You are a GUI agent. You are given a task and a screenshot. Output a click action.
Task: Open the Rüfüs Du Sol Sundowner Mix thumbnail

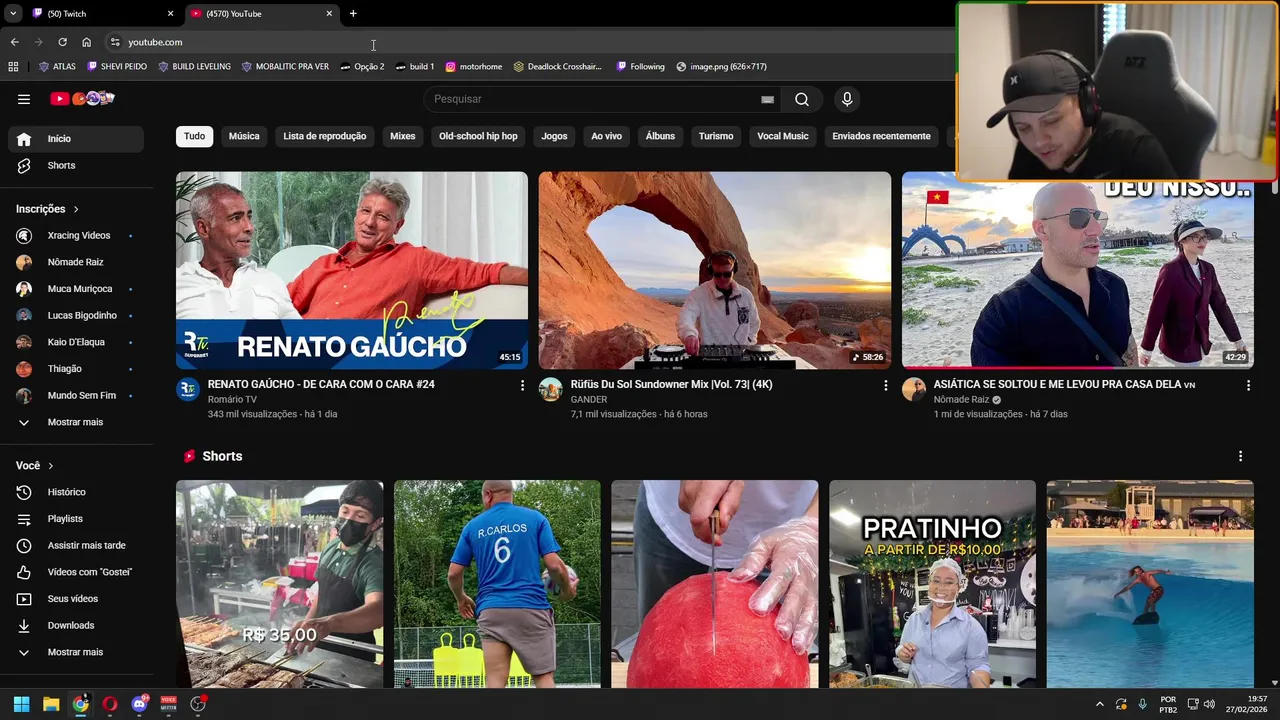[x=715, y=270]
